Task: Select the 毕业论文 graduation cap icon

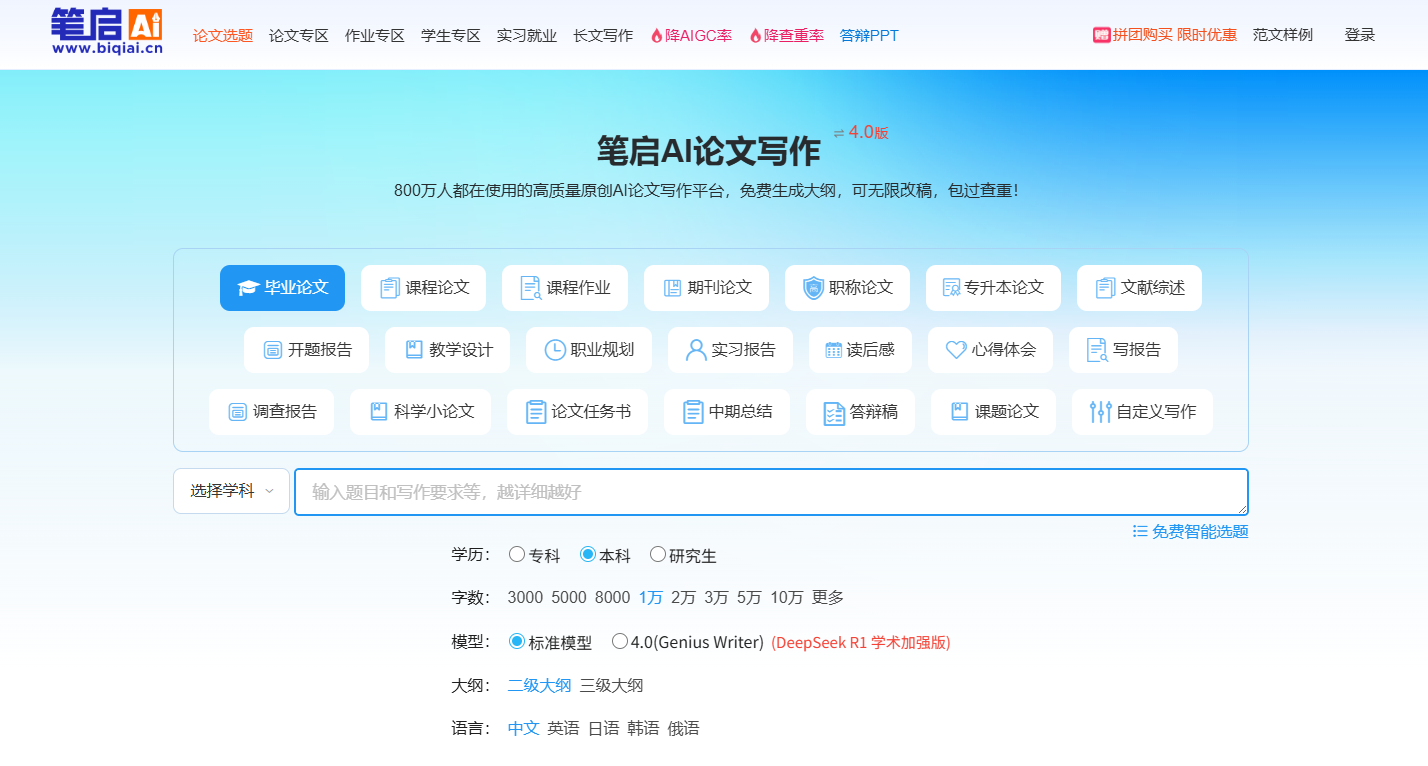Action: pos(248,288)
